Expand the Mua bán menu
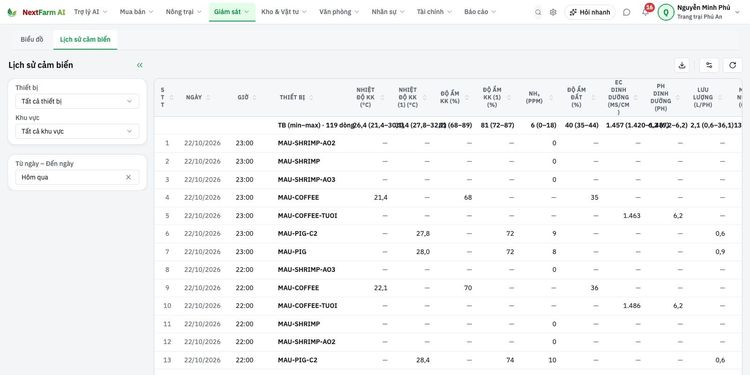The image size is (750, 375). (x=136, y=12)
